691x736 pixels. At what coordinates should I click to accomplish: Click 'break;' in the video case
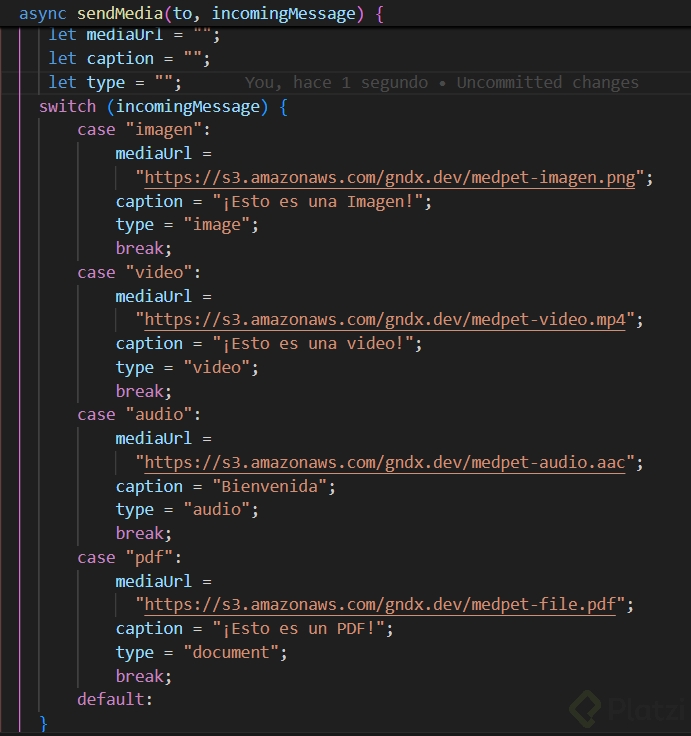(144, 391)
